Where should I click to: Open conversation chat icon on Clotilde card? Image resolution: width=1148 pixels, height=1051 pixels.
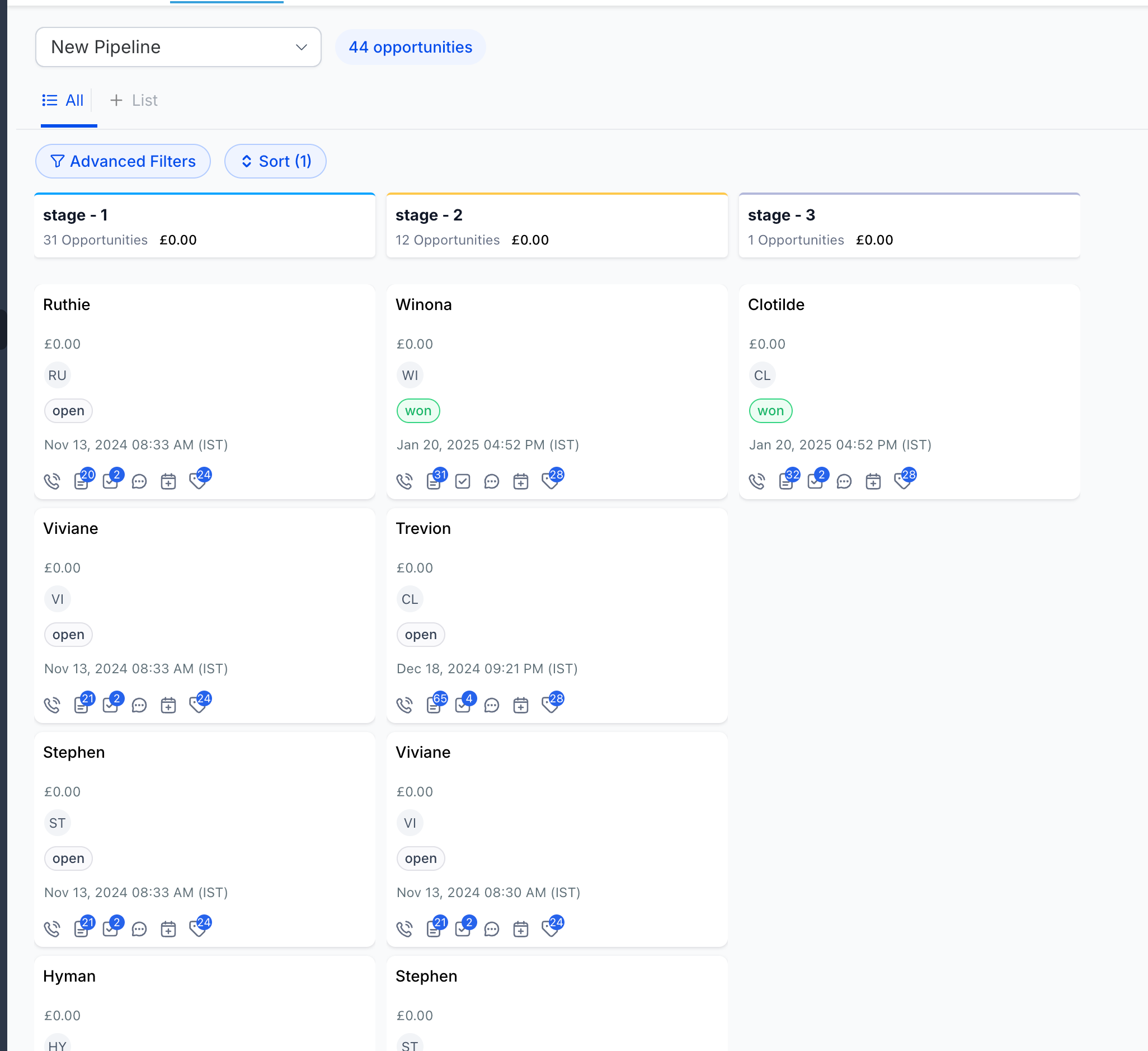844,481
